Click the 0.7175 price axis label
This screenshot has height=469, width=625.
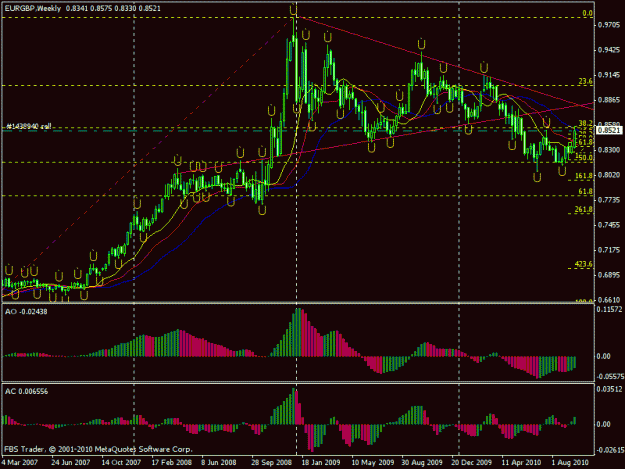pyautogui.click(x=608, y=250)
